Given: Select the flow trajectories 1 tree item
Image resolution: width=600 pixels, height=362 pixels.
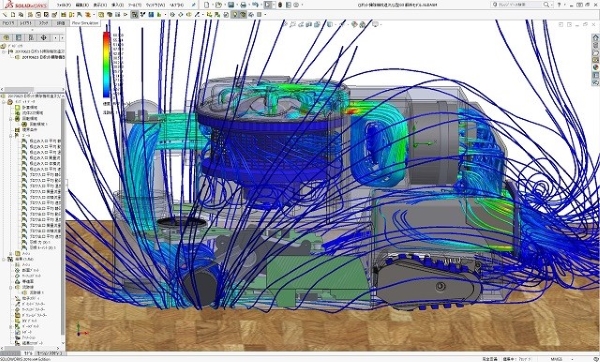Looking at the screenshot, I should [38, 292].
